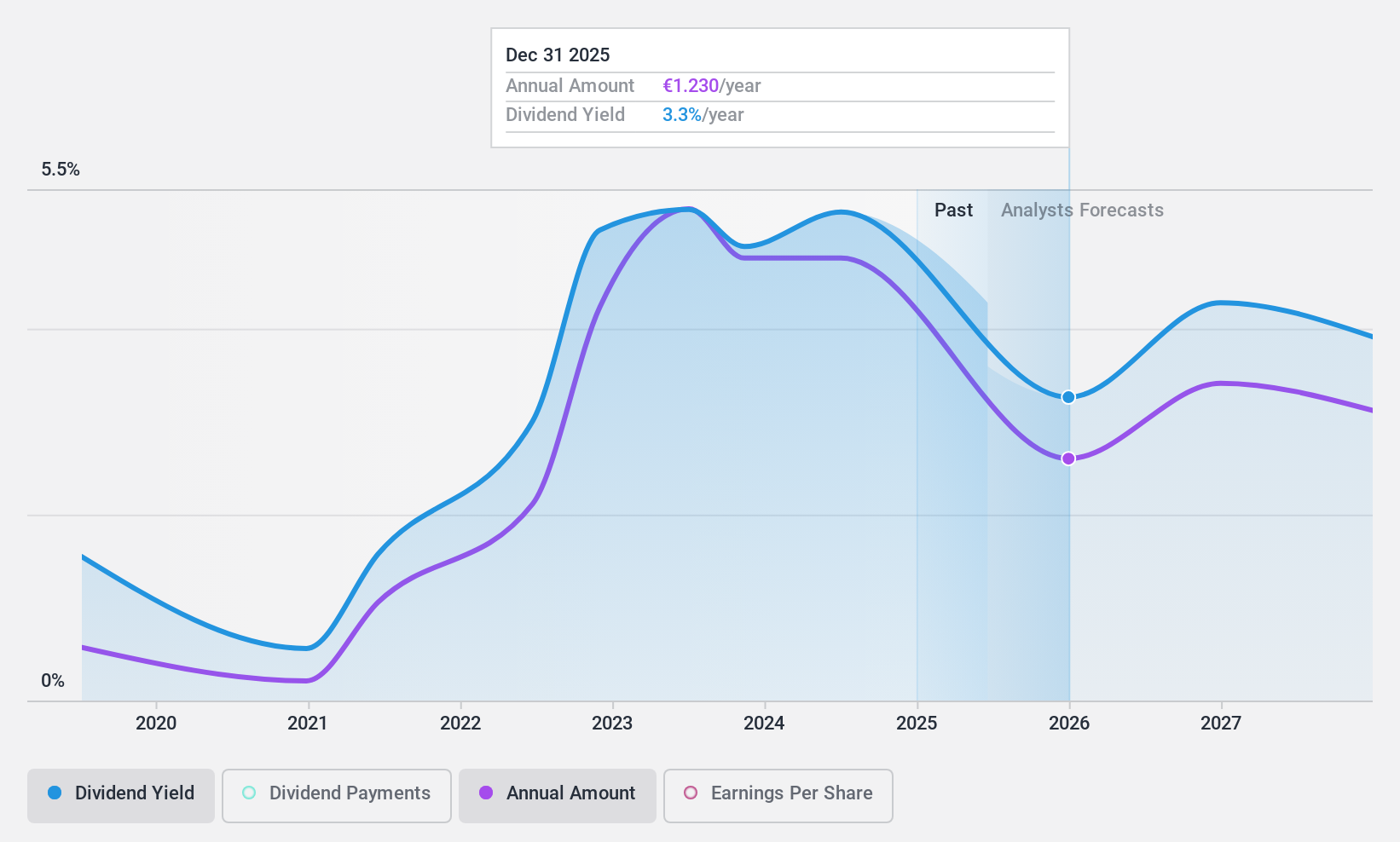This screenshot has height=842, width=1400.
Task: Click the Analysts Forecasts label
Action: (x=1082, y=210)
